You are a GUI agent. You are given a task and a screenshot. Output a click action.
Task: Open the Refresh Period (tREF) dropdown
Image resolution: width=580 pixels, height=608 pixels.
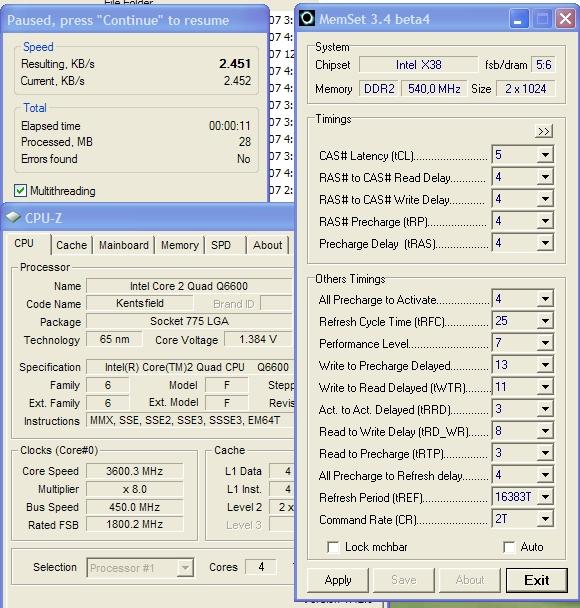tap(545, 496)
